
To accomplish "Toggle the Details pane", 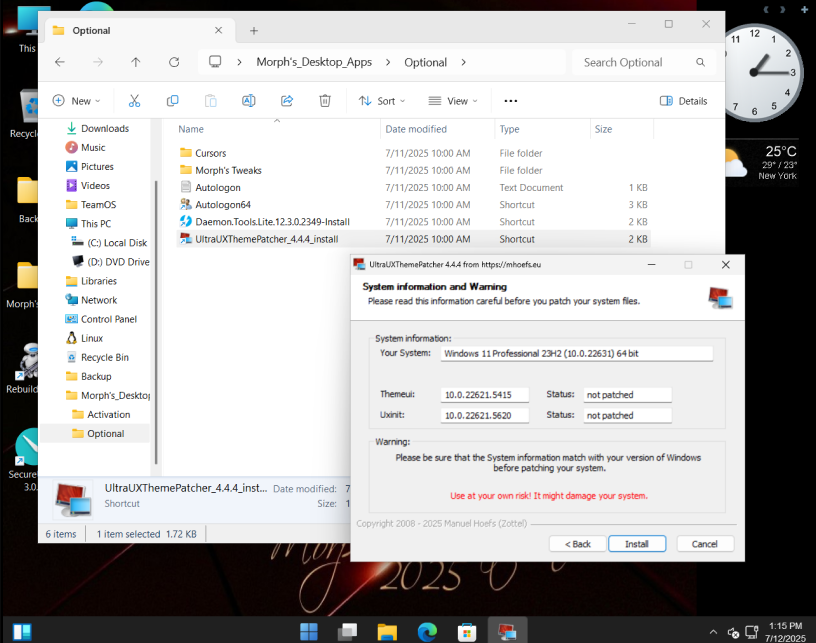I will [x=683, y=101].
